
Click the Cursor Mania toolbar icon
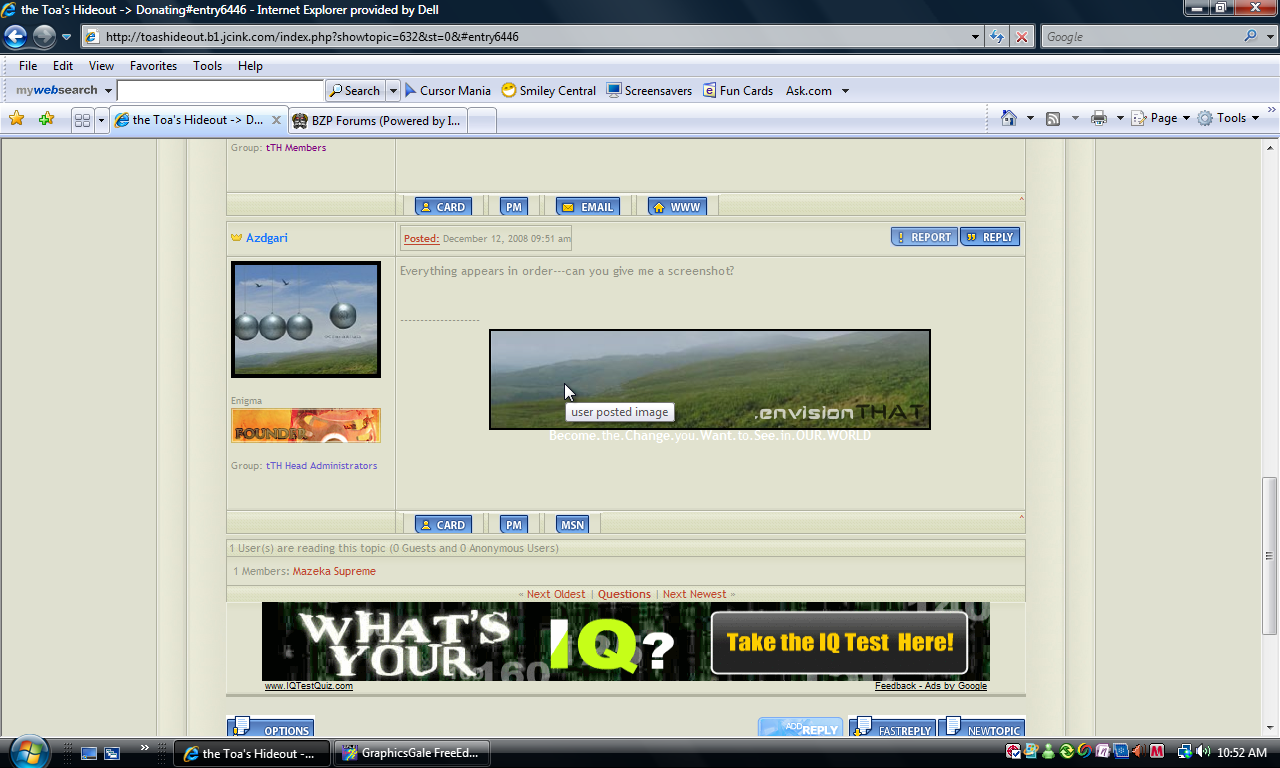click(447, 90)
